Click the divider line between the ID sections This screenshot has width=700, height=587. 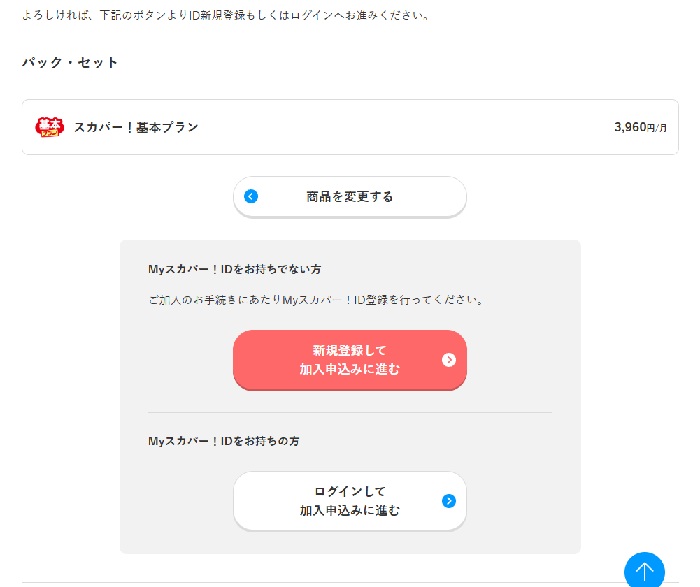click(x=350, y=412)
